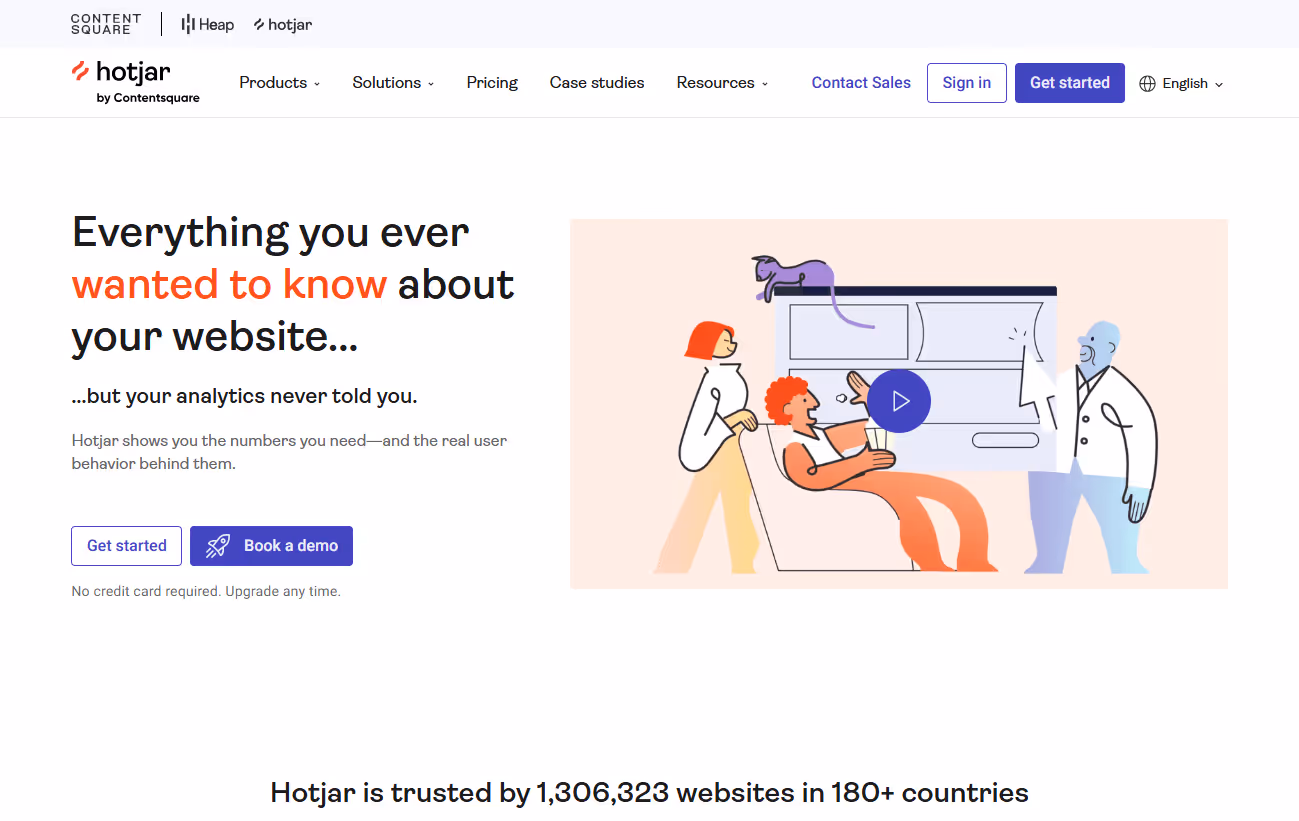The height and width of the screenshot is (821, 1299).
Task: Click the 'by Contentsquare' text under logo
Action: [x=148, y=98]
